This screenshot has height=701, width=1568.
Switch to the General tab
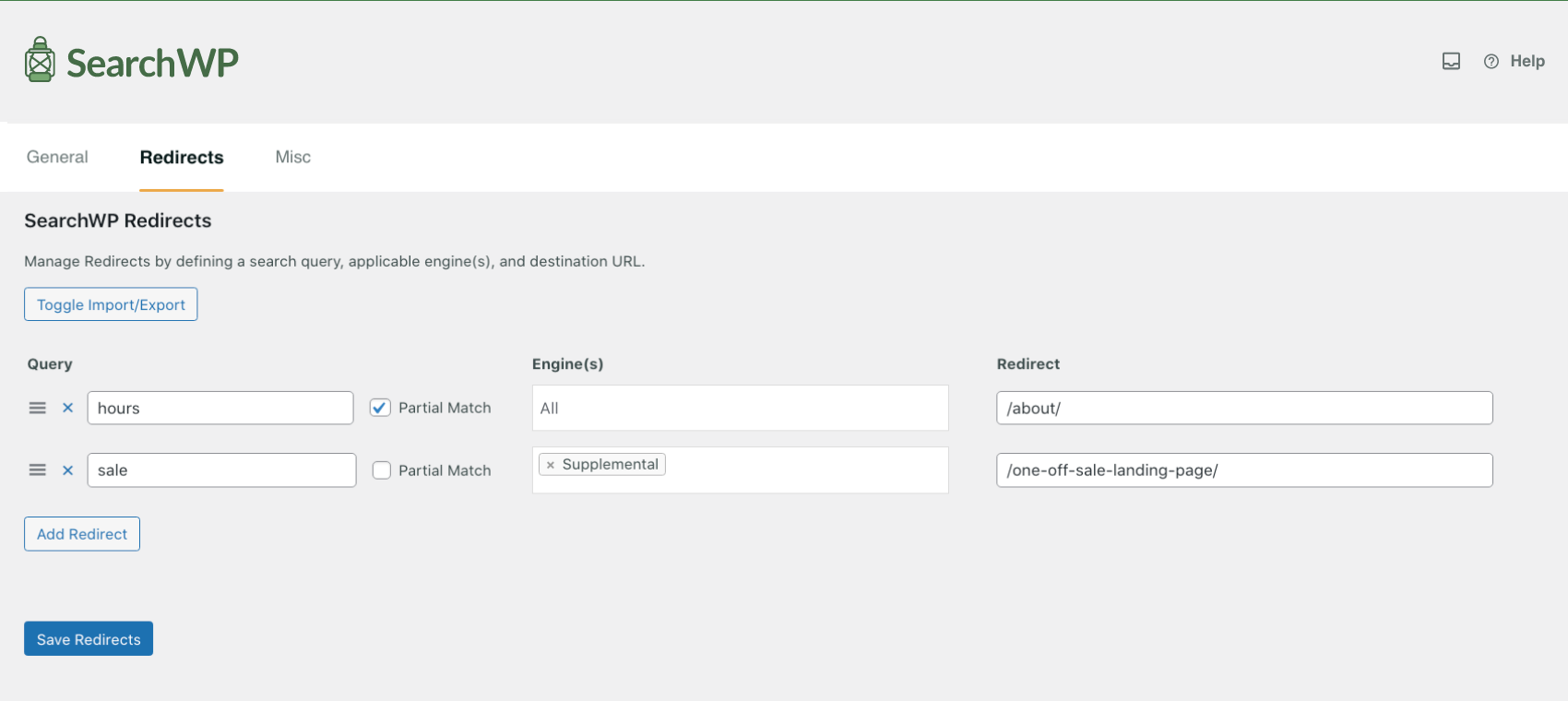tap(57, 157)
